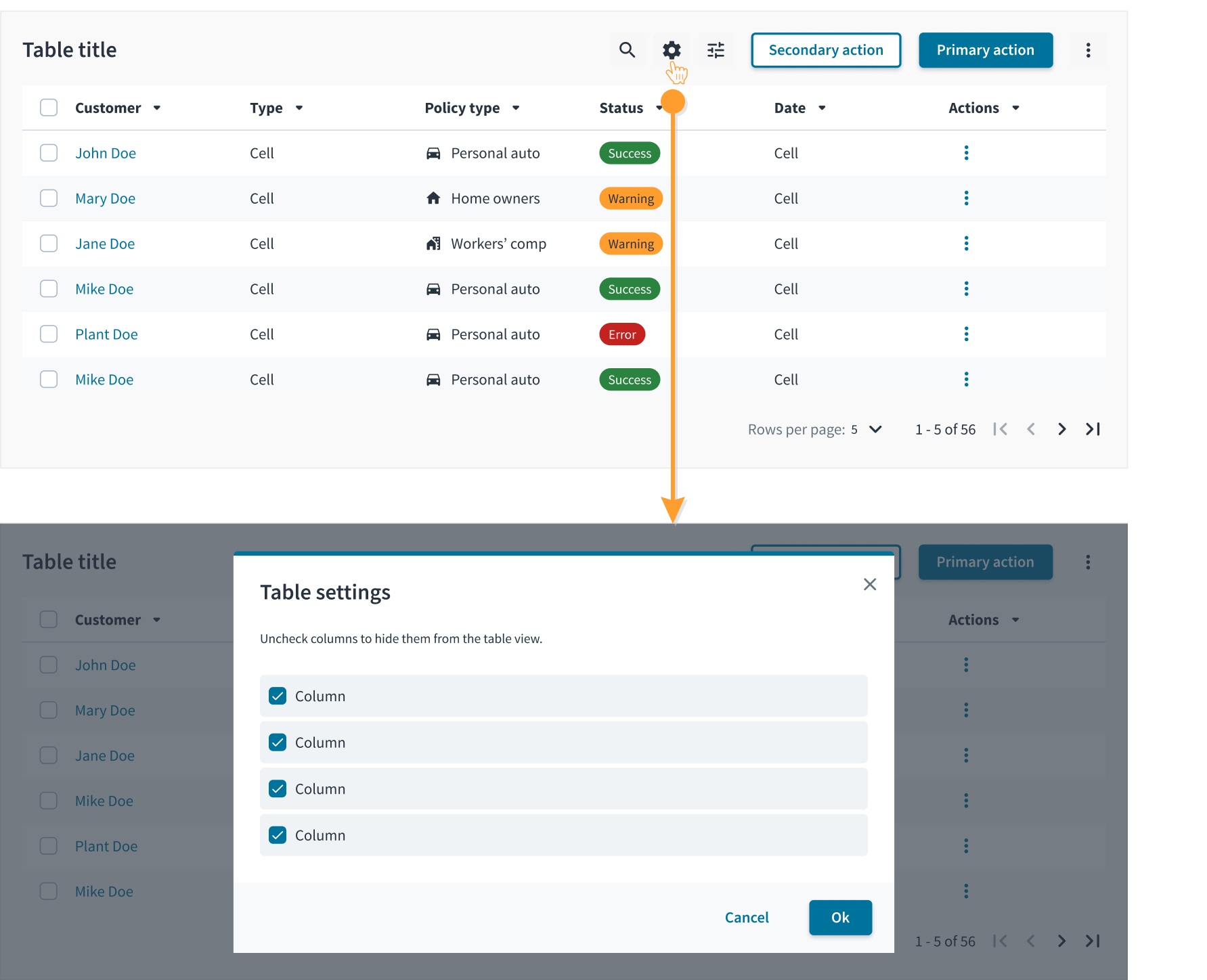Click the Home owners policy type cell
Image resolution: width=1207 pixels, height=980 pixels.
(483, 198)
